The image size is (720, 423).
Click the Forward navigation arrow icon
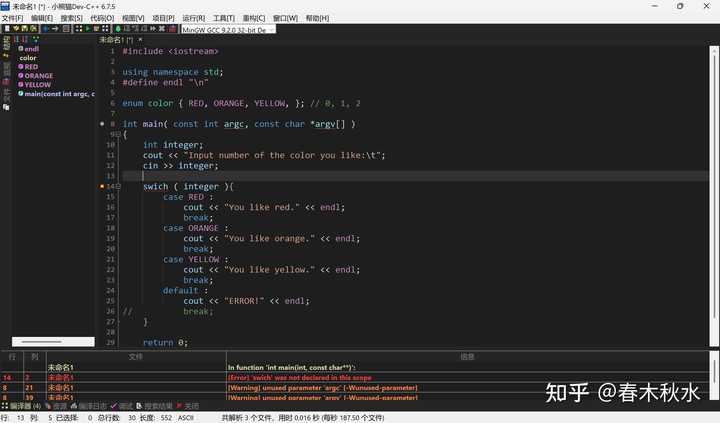(55, 28)
